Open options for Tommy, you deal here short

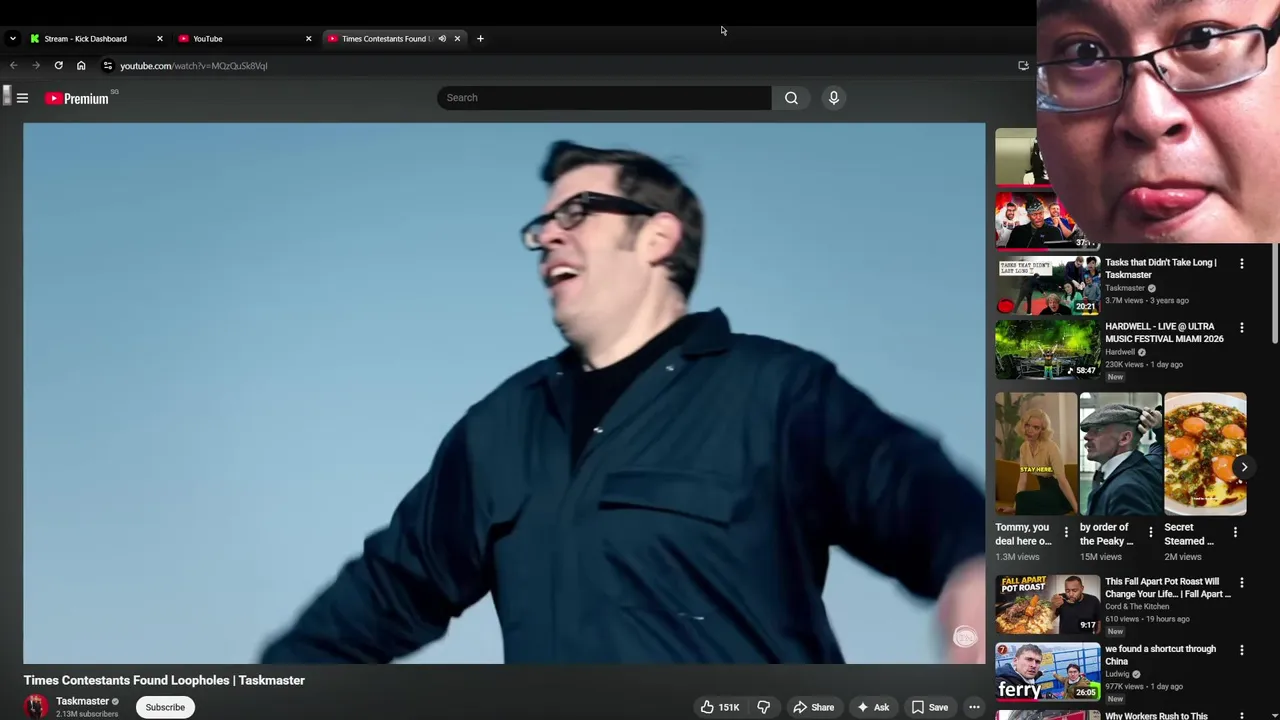[x=1066, y=533]
